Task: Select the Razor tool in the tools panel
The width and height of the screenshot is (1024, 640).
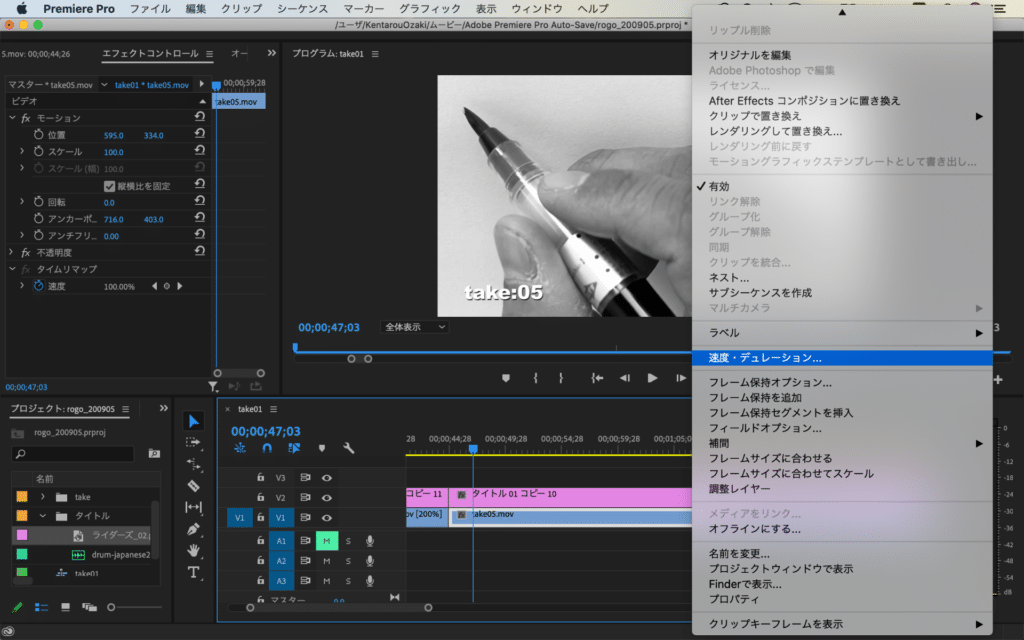Action: 194,486
